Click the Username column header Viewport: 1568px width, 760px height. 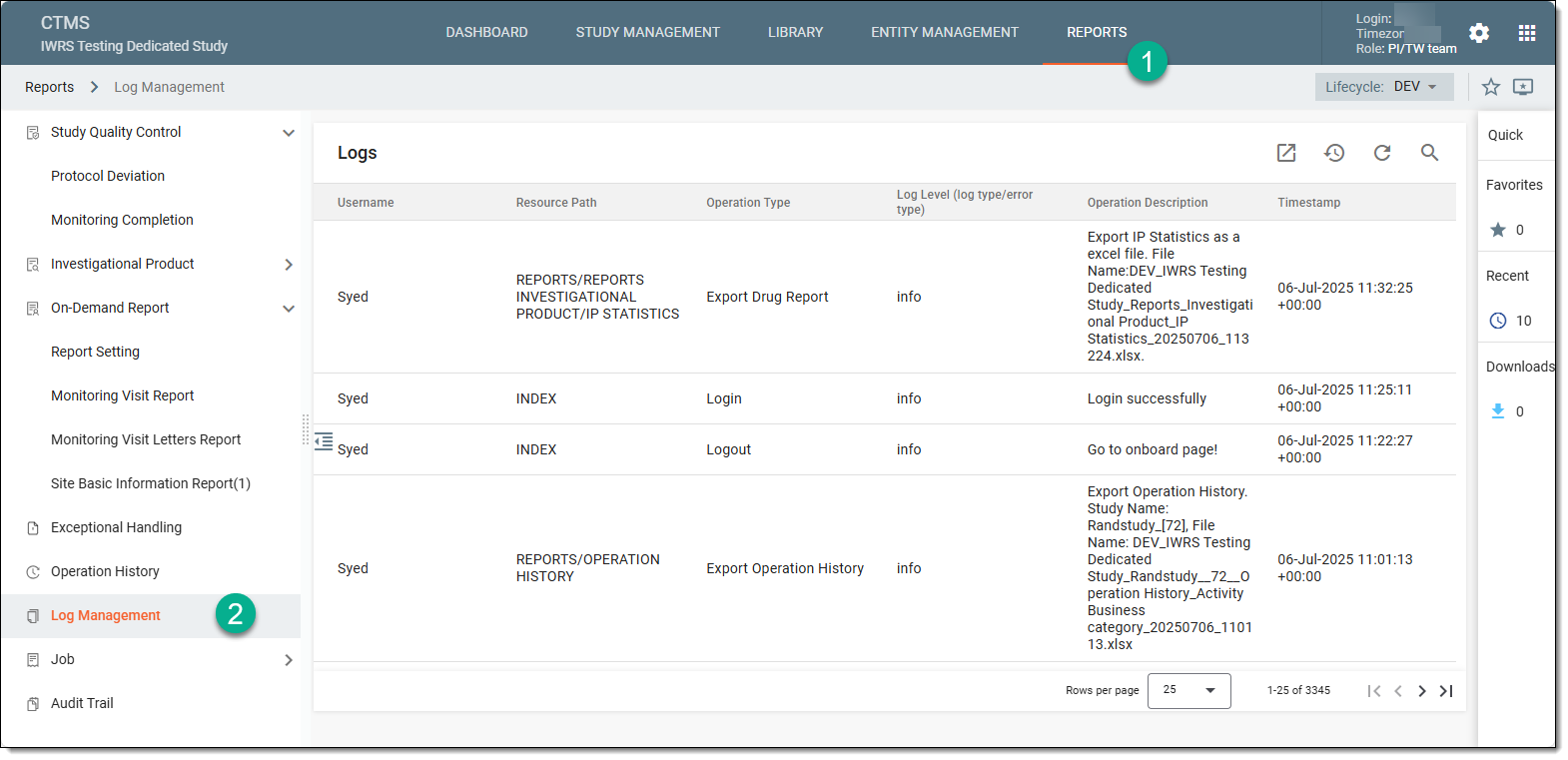coord(366,203)
